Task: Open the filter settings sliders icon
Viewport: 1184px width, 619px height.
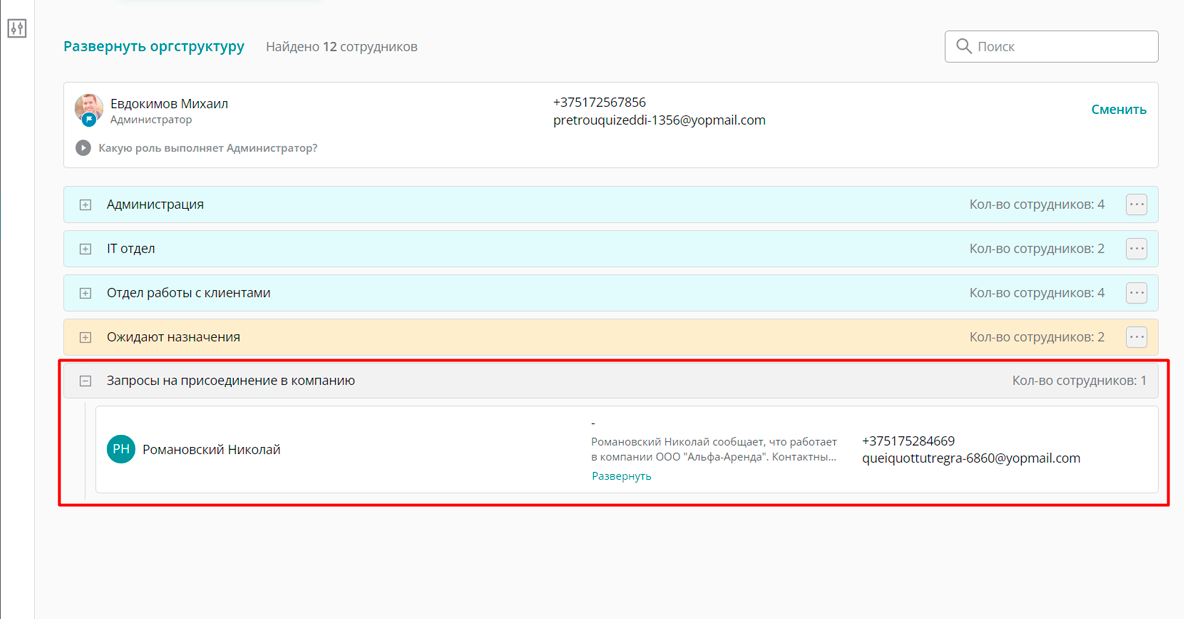Action: tap(17, 29)
